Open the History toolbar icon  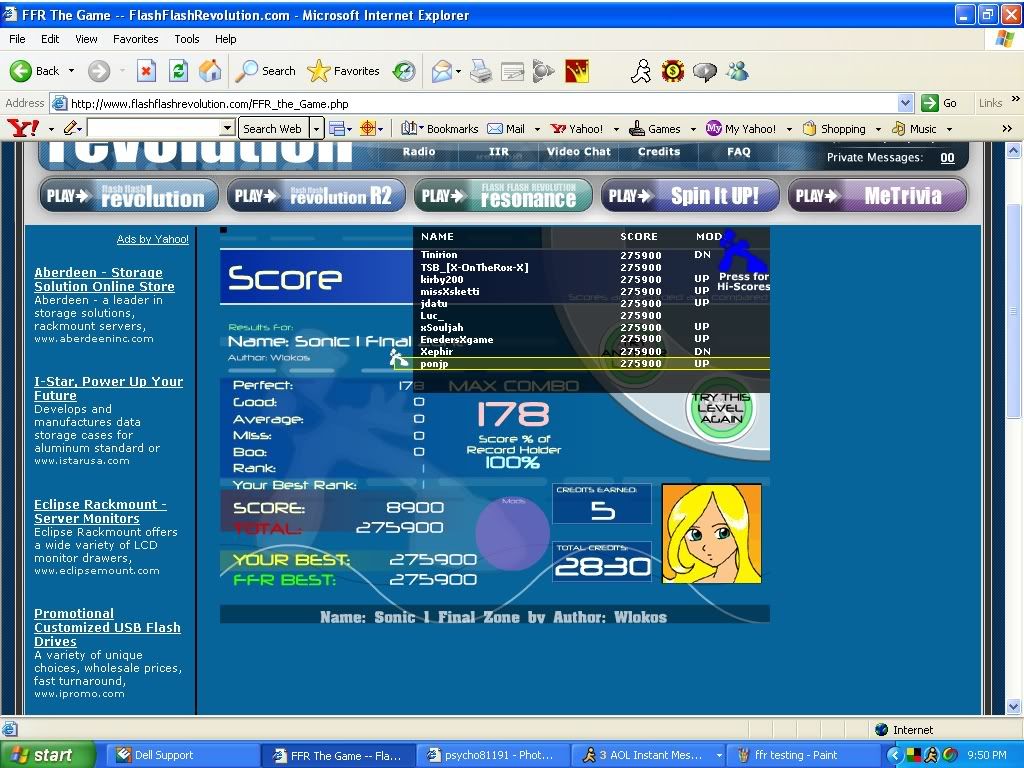(404, 71)
